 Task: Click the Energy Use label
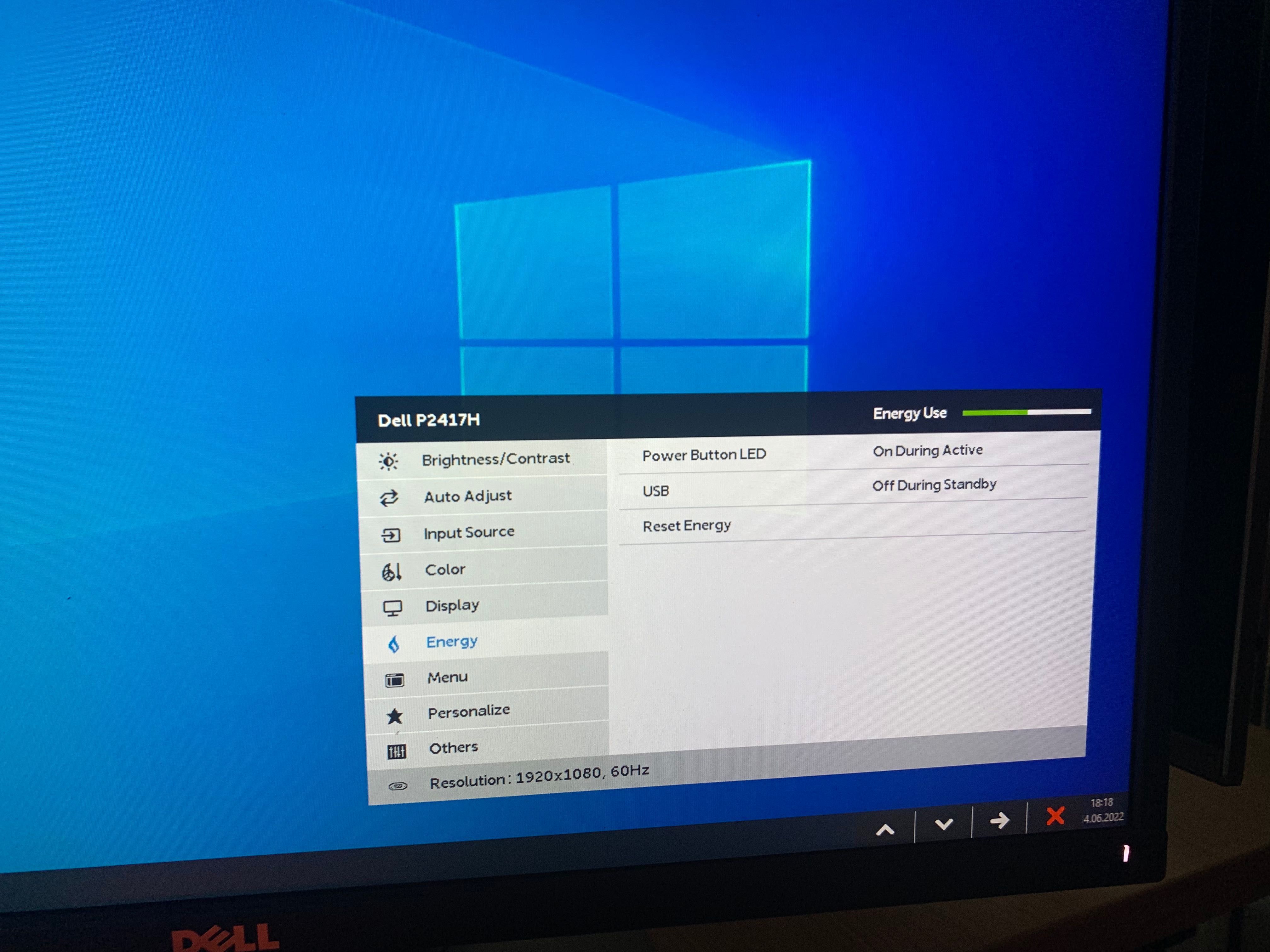909,413
